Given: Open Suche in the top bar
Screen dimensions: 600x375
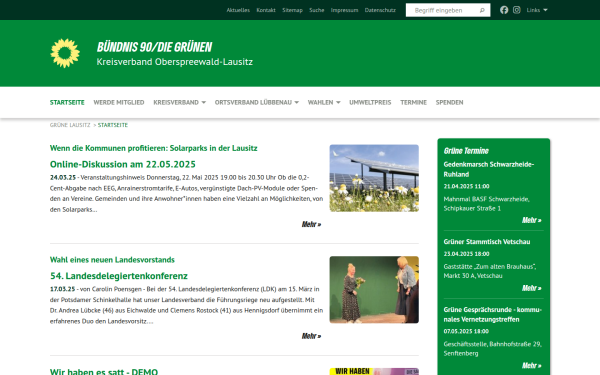Looking at the screenshot, I should pyautogui.click(x=316, y=10).
